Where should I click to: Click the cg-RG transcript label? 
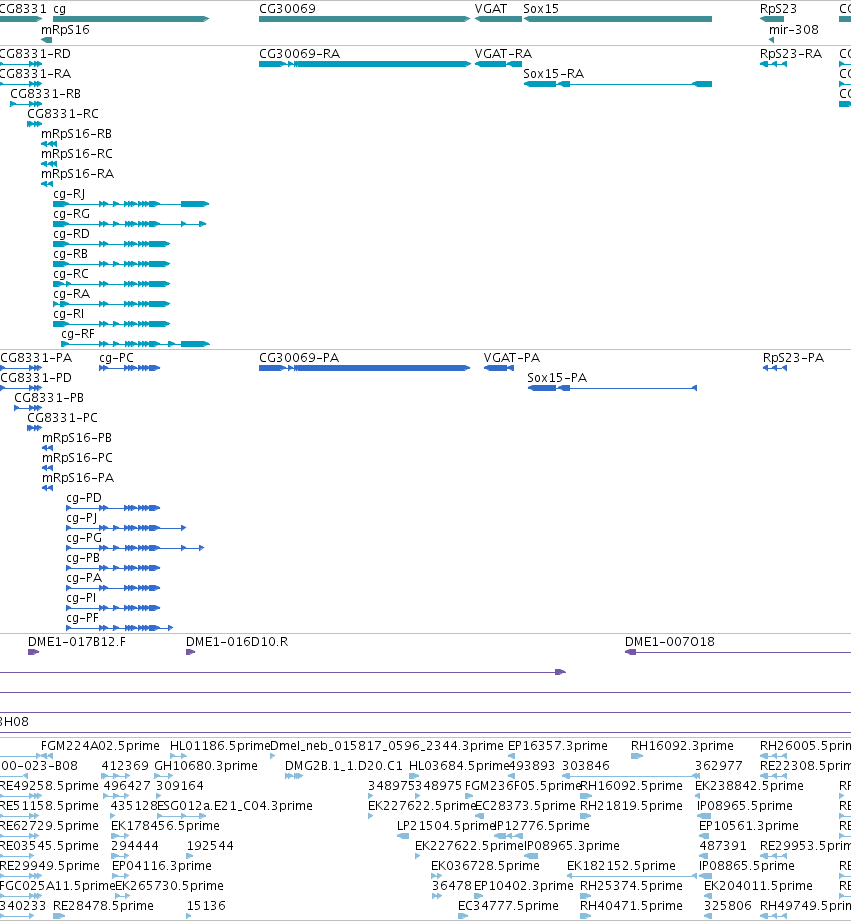(x=71, y=213)
